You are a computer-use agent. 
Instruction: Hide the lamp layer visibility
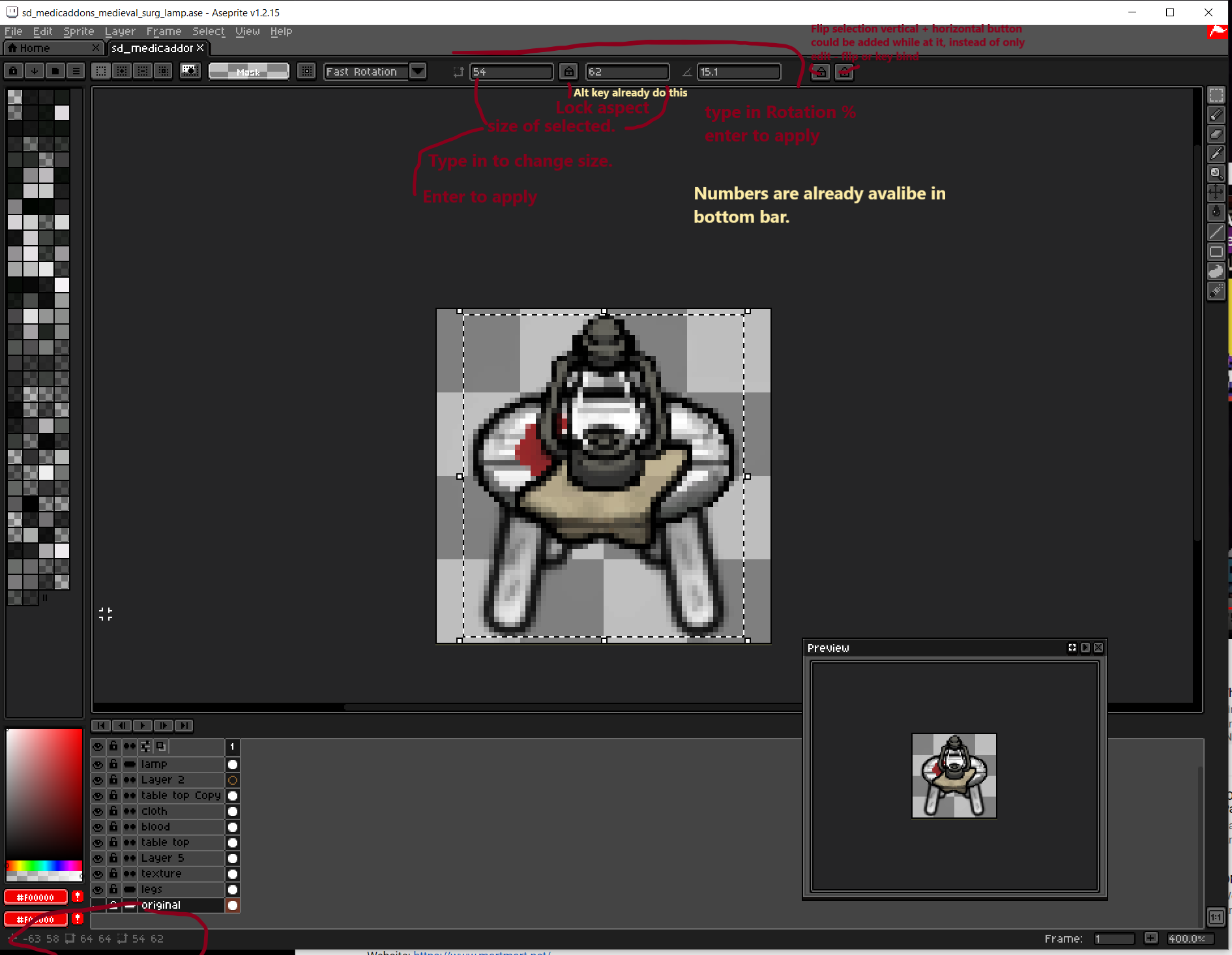[x=98, y=764]
